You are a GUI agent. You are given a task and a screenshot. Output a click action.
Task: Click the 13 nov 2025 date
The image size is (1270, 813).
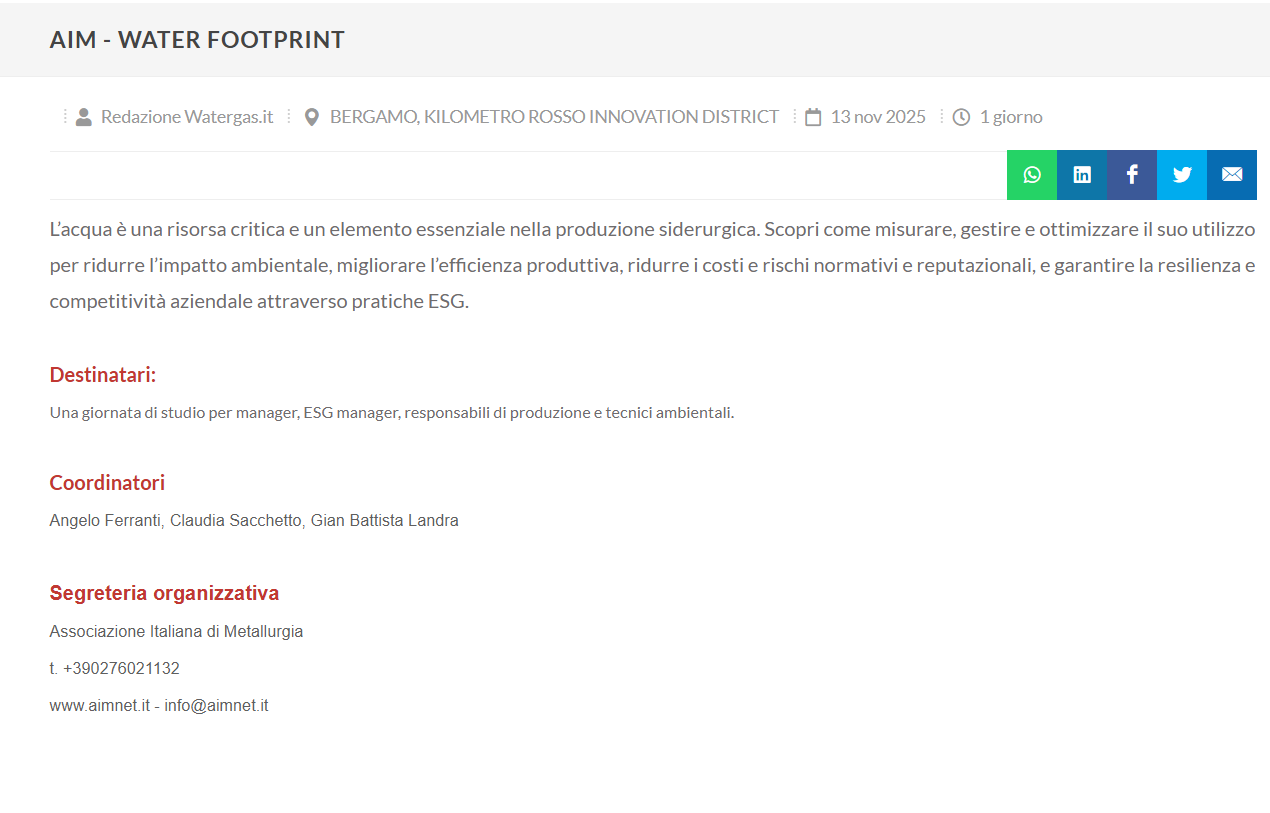[x=878, y=117]
